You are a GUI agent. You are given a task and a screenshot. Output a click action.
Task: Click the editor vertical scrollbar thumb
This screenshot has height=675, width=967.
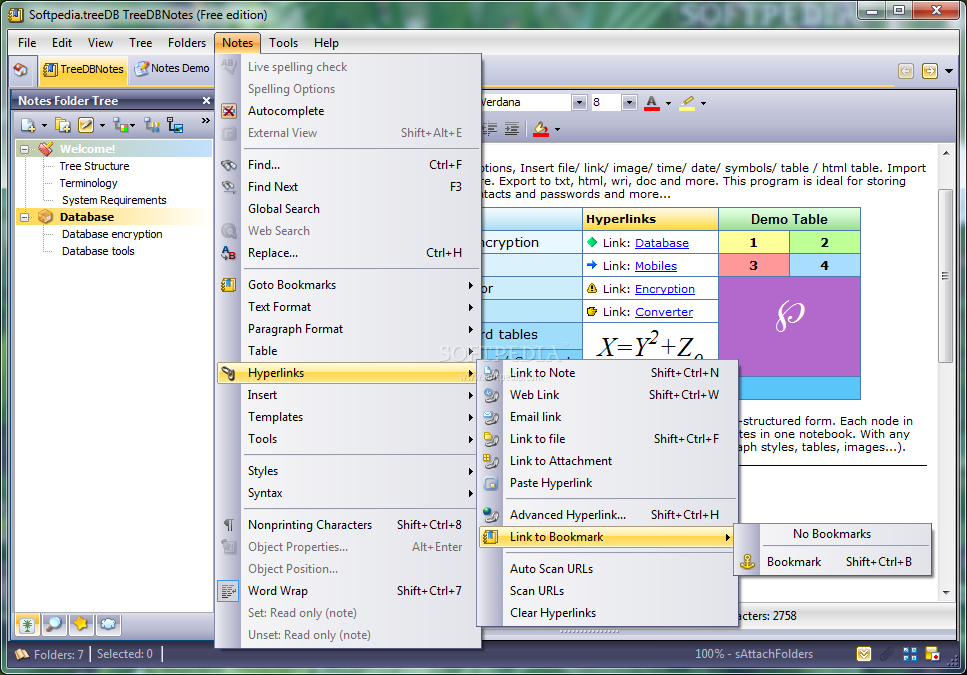945,276
